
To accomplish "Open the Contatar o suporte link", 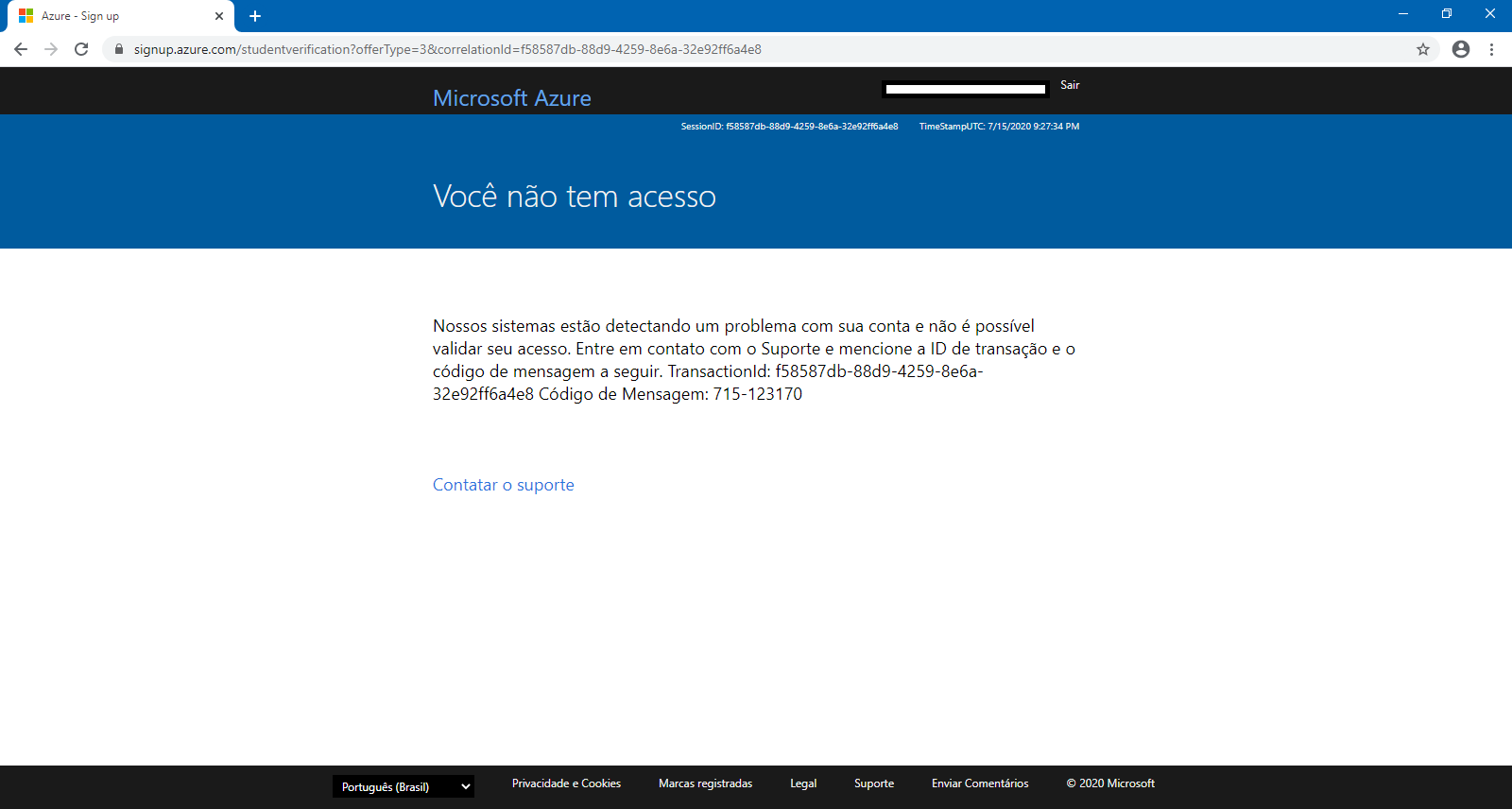I will (504, 485).
